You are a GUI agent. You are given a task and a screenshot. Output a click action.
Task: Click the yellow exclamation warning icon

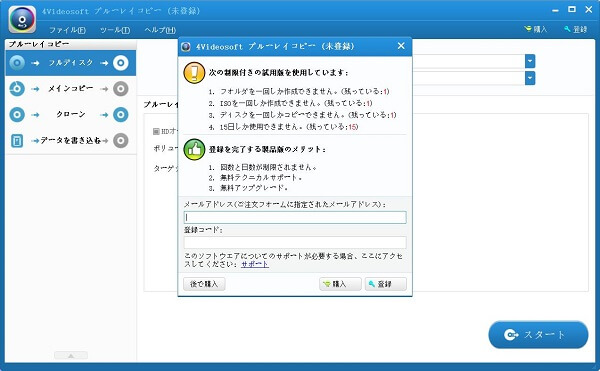(x=194, y=73)
